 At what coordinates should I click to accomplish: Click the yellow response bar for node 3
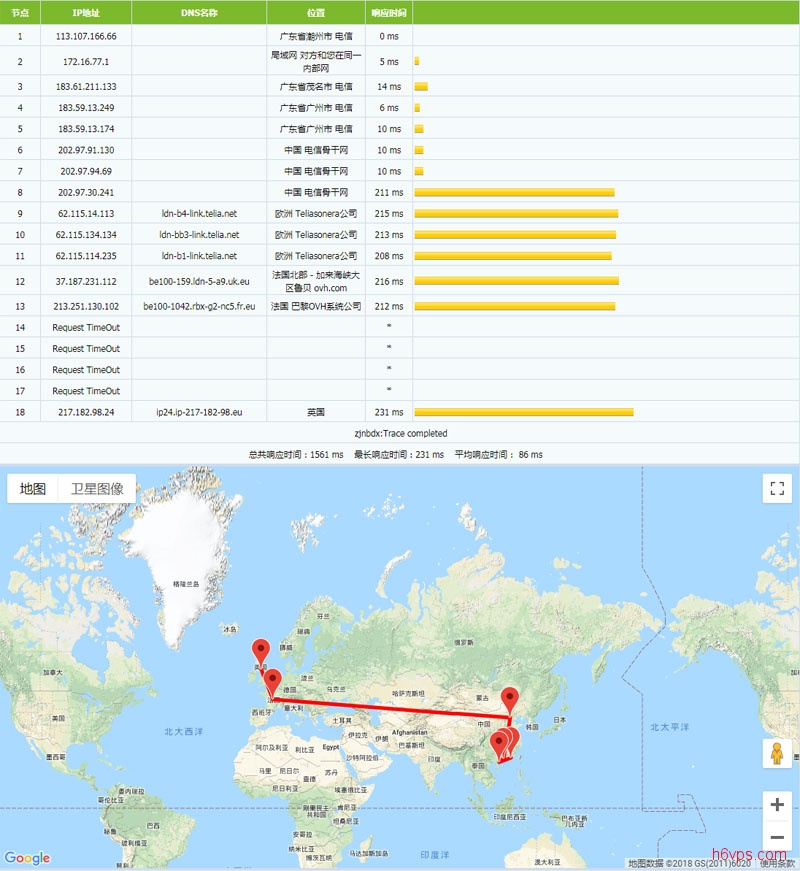coord(421,86)
